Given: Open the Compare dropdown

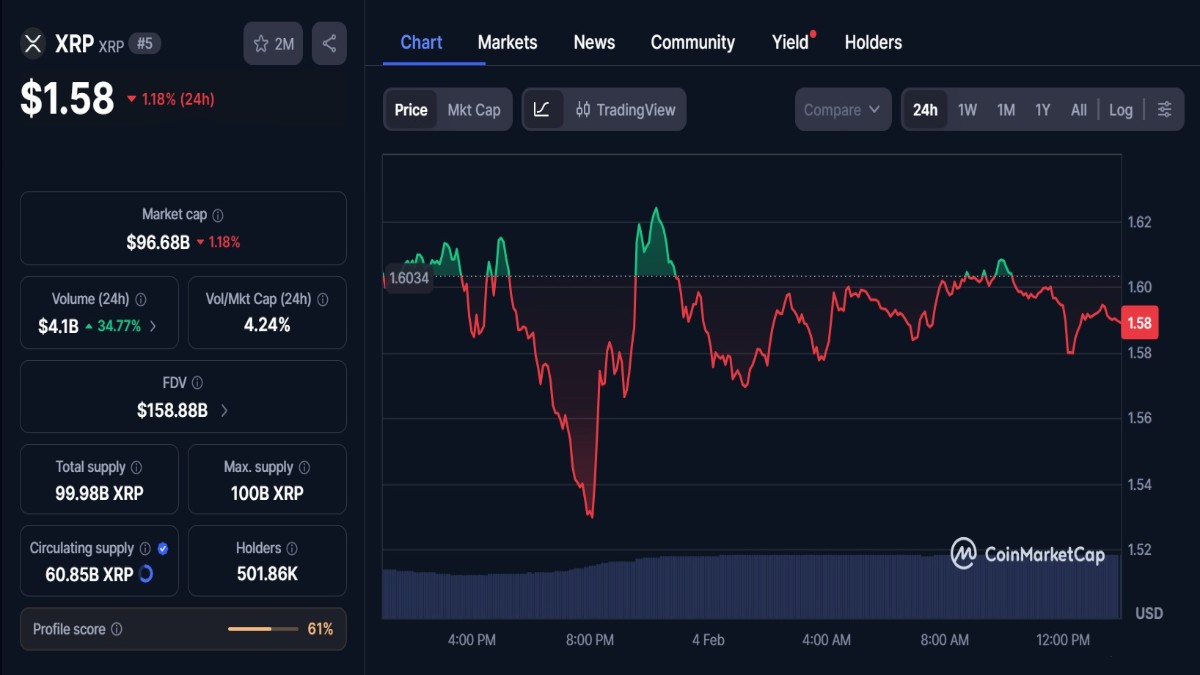Looking at the screenshot, I should click(842, 110).
